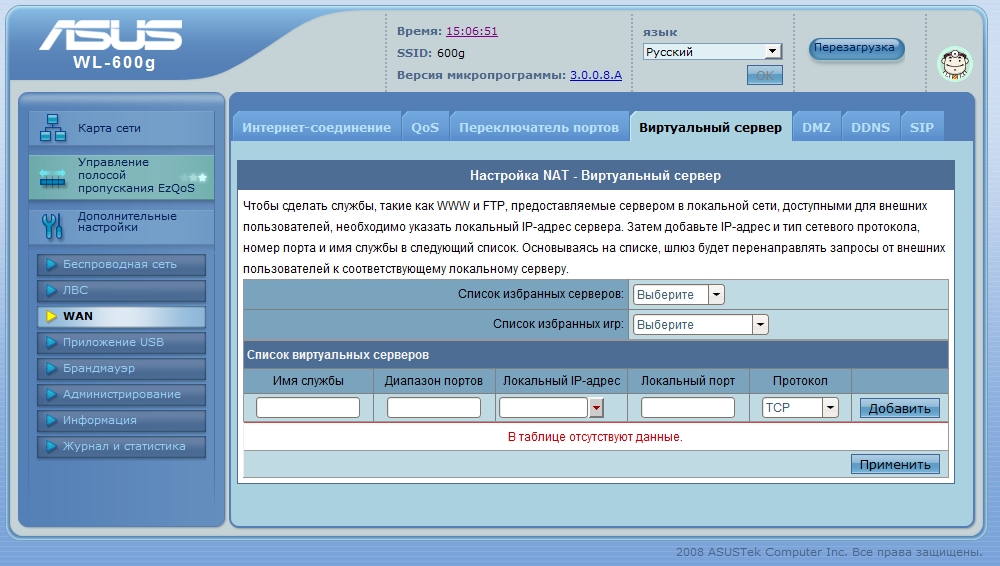Click the service name input field
The width and height of the screenshot is (1000, 566).
click(308, 408)
